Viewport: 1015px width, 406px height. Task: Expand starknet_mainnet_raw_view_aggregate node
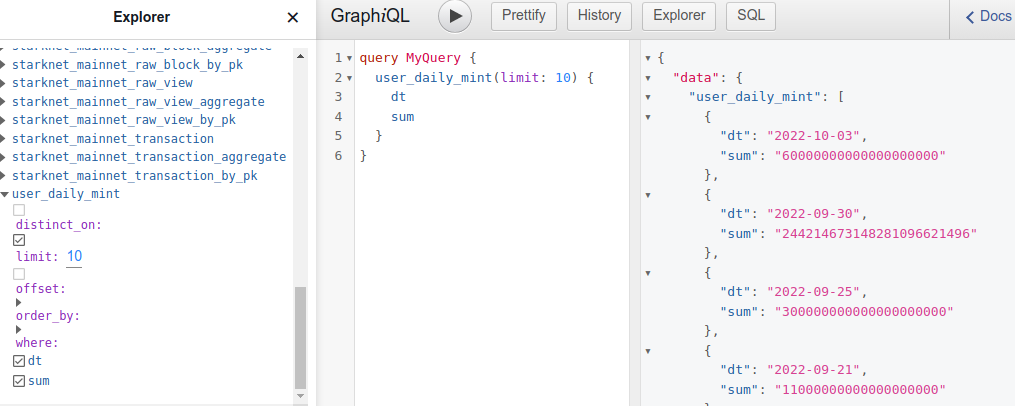3,102
